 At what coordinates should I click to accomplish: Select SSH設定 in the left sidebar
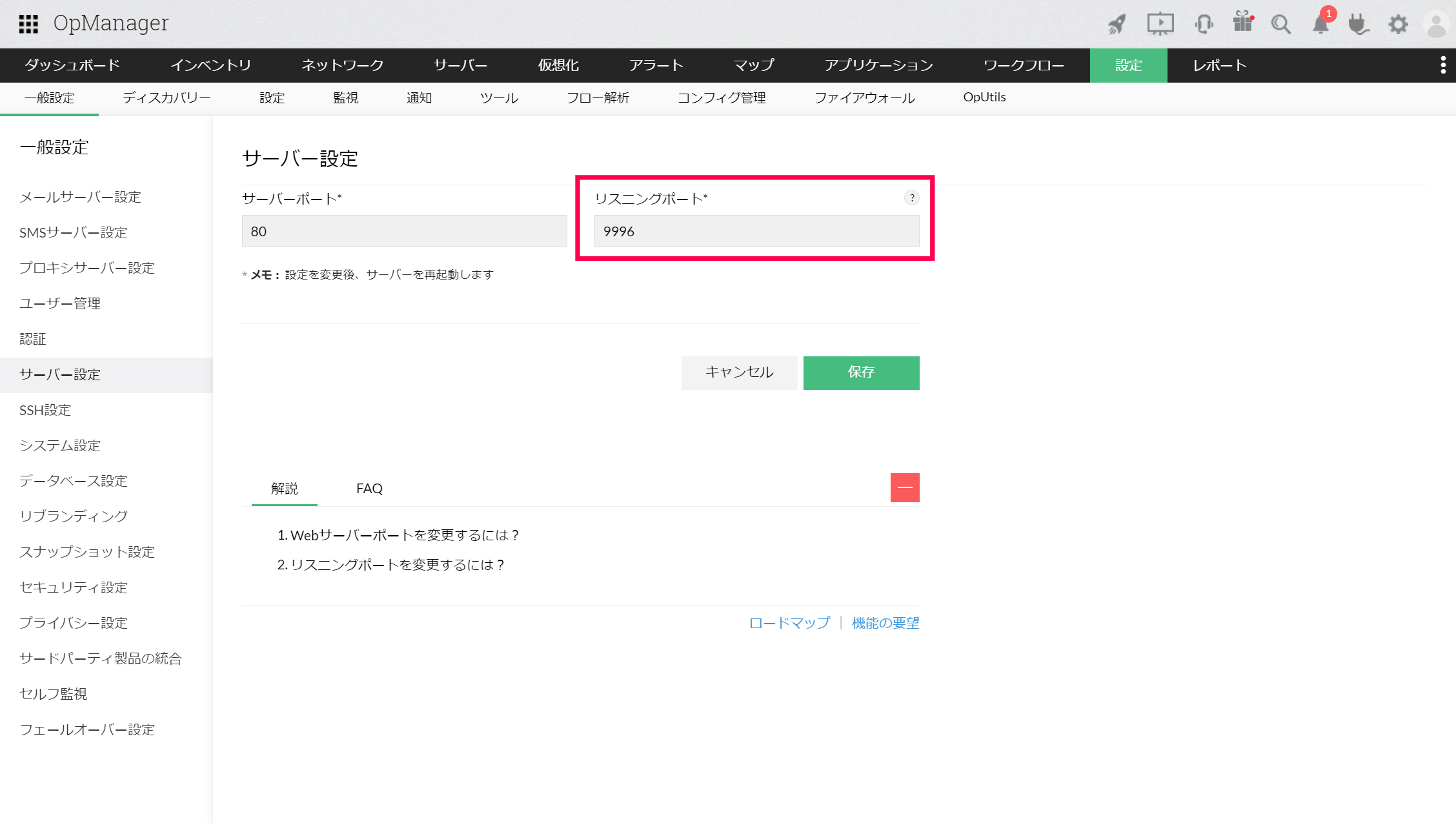pos(45,409)
